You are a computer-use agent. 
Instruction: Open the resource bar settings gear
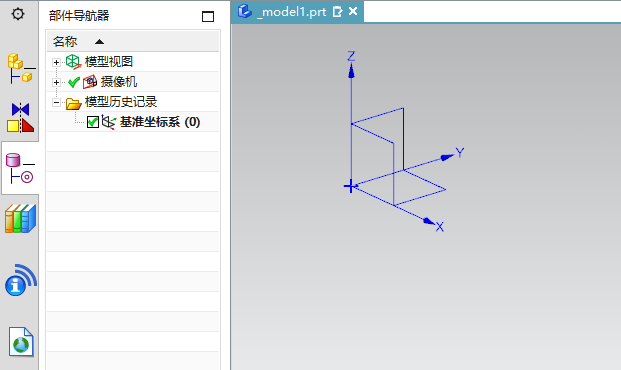(x=18, y=14)
